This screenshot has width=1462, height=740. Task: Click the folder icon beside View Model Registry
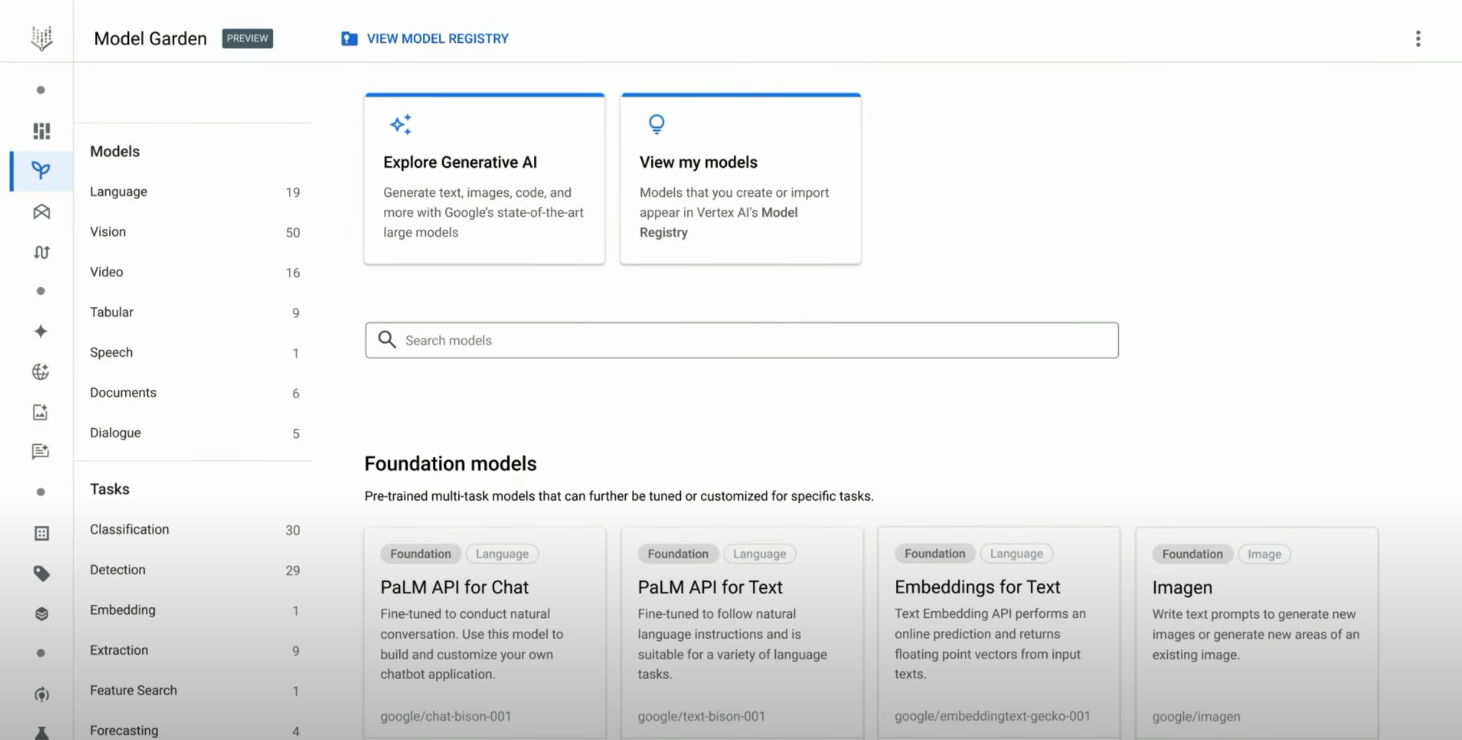(349, 39)
